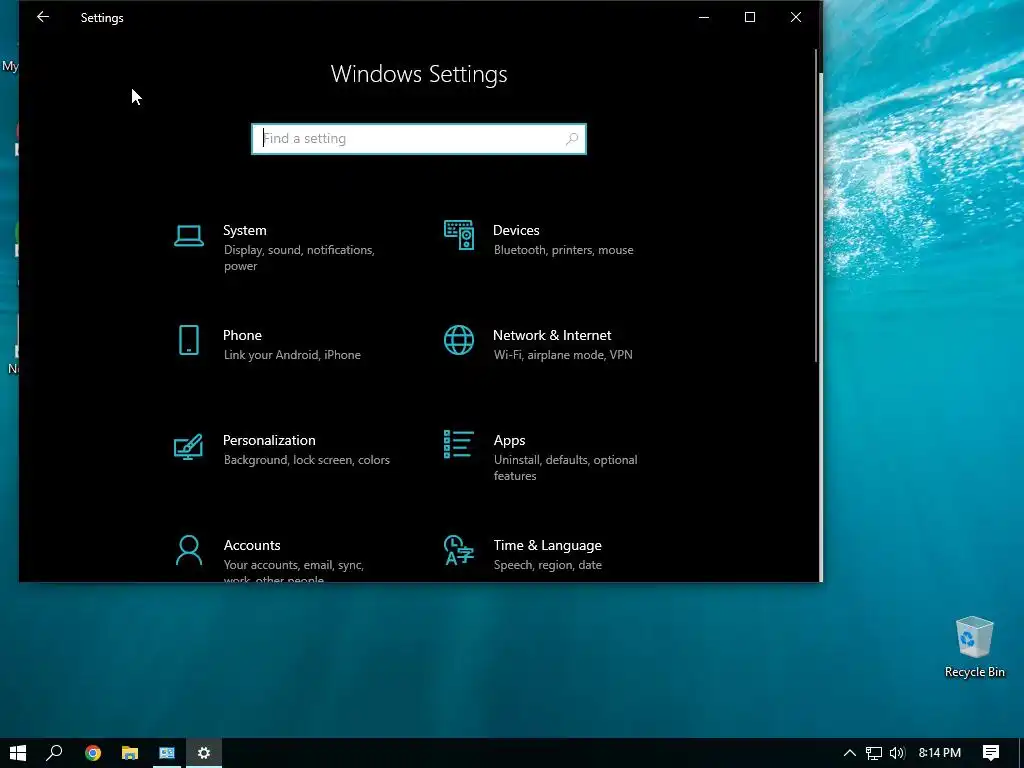Go back using the Settings back arrow
The height and width of the screenshot is (768, 1024).
pos(43,17)
